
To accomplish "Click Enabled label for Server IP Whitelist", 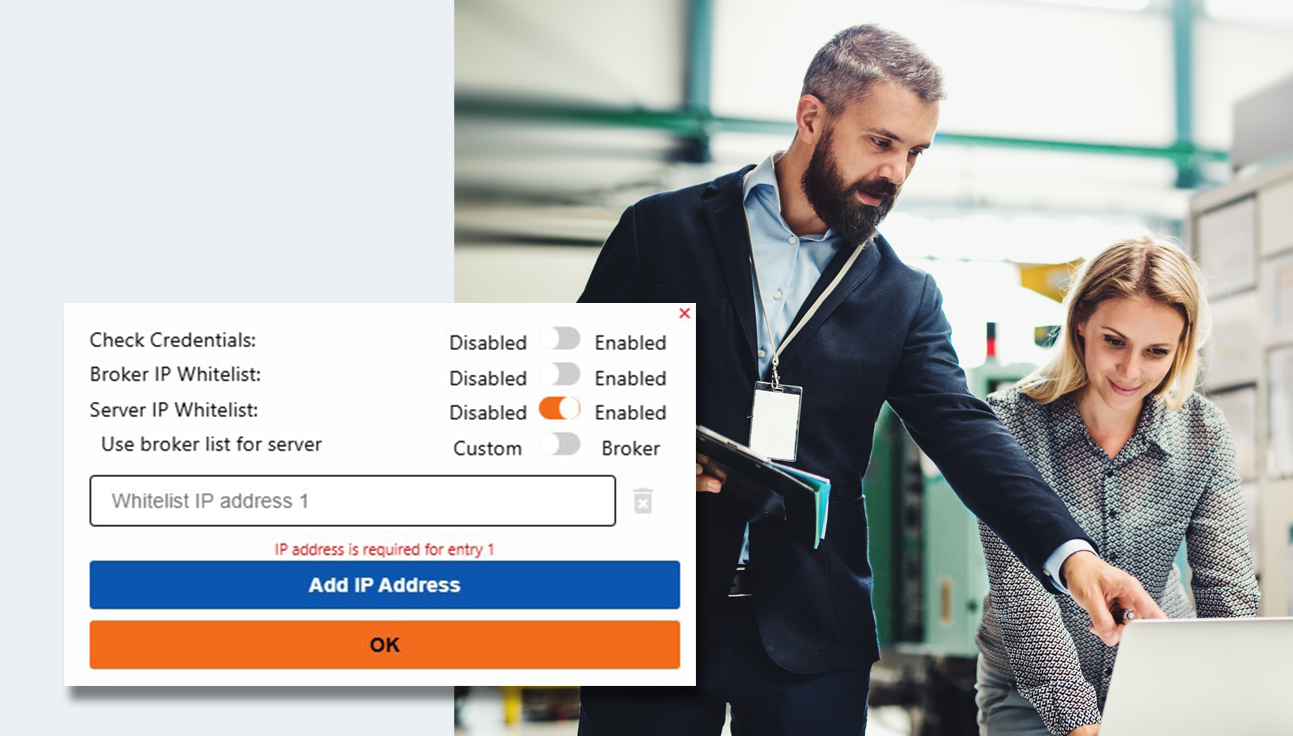I will [x=630, y=413].
